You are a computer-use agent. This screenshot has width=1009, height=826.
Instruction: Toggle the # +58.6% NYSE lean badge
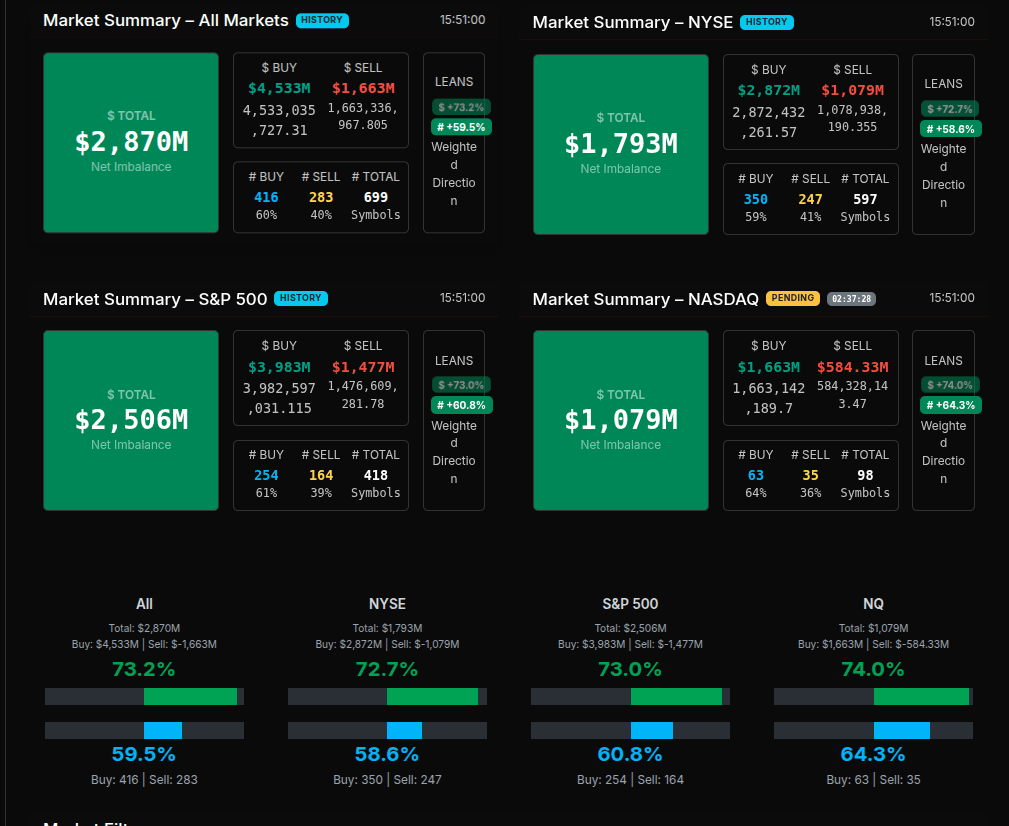[950, 129]
